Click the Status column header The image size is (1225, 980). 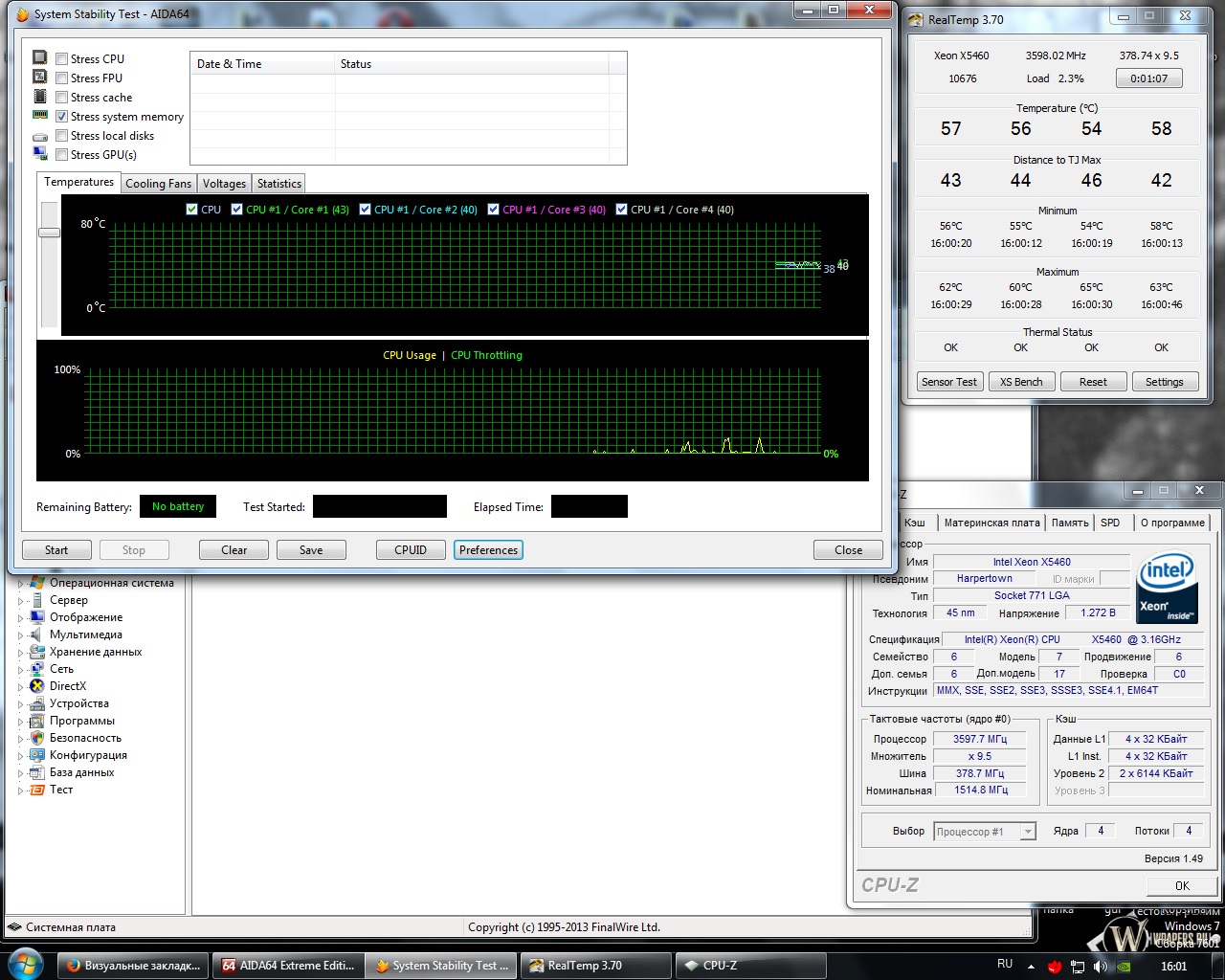472,64
